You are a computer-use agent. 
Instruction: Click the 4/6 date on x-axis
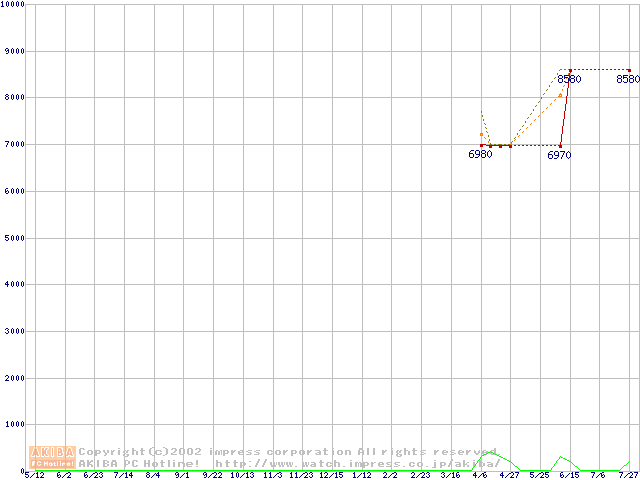point(480,476)
